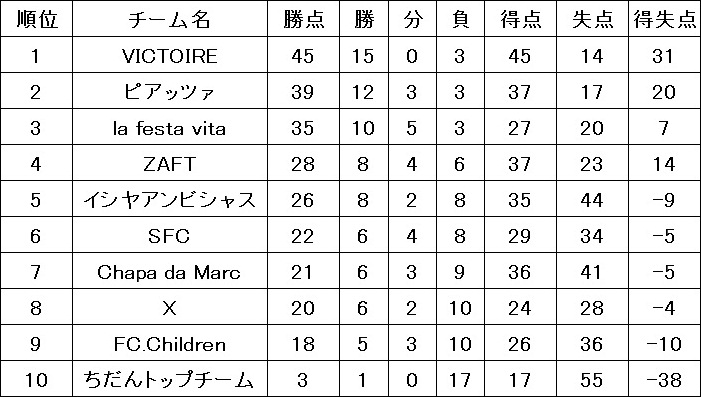Viewport: 701px width, 397px height.
Task: Click the Chapa da Marc cell
Action: click(170, 271)
